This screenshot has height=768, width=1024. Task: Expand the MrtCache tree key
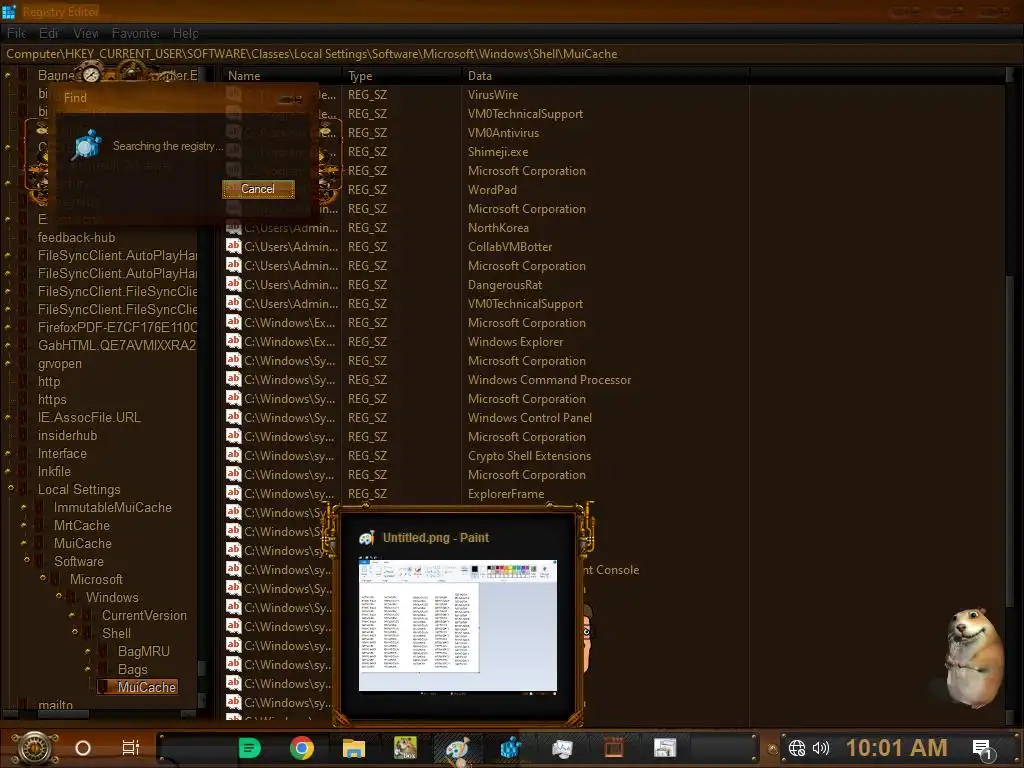(x=24, y=524)
